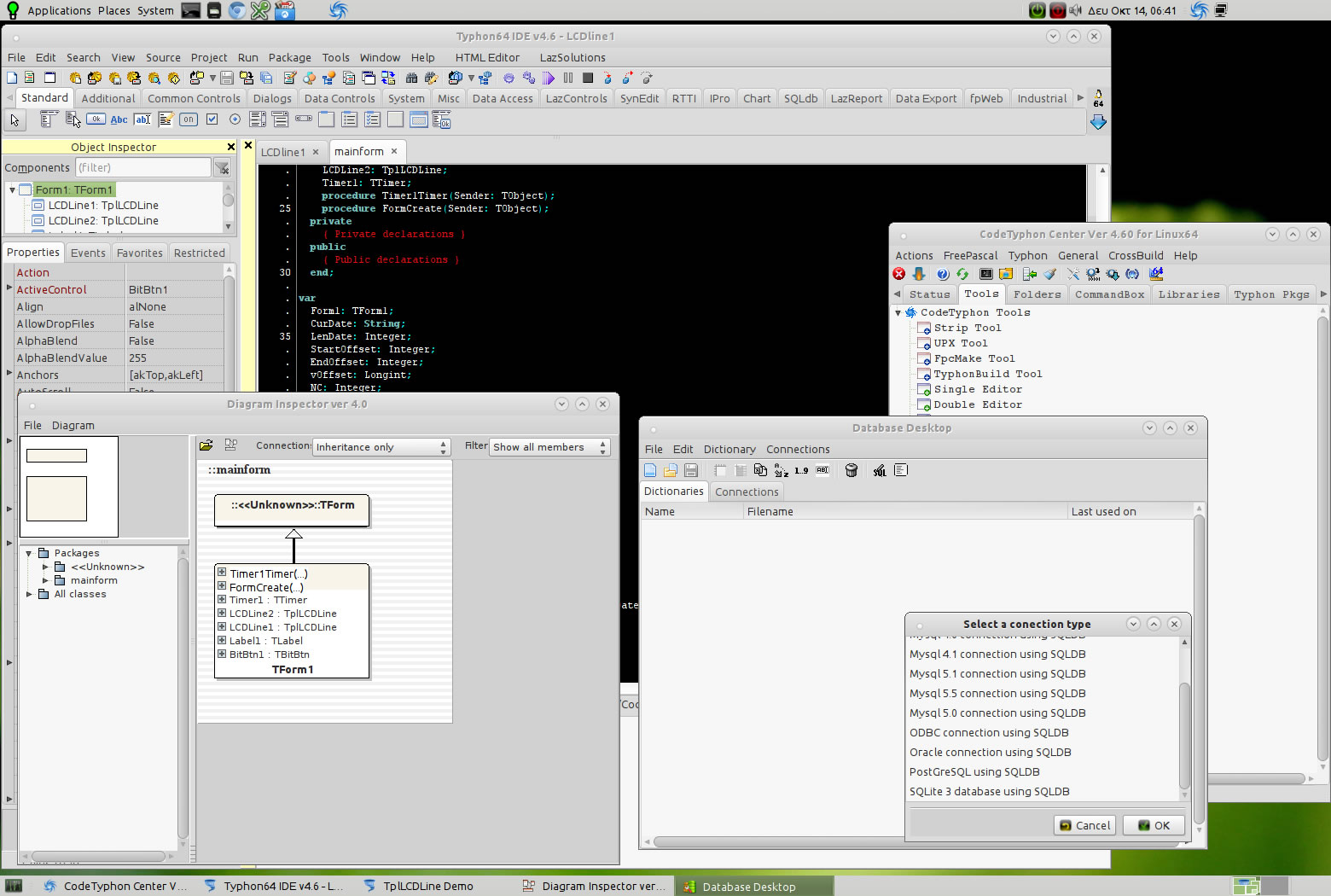This screenshot has height=896, width=1331.
Task: Click the Run (play) icon in IDE toolbar
Action: click(549, 78)
